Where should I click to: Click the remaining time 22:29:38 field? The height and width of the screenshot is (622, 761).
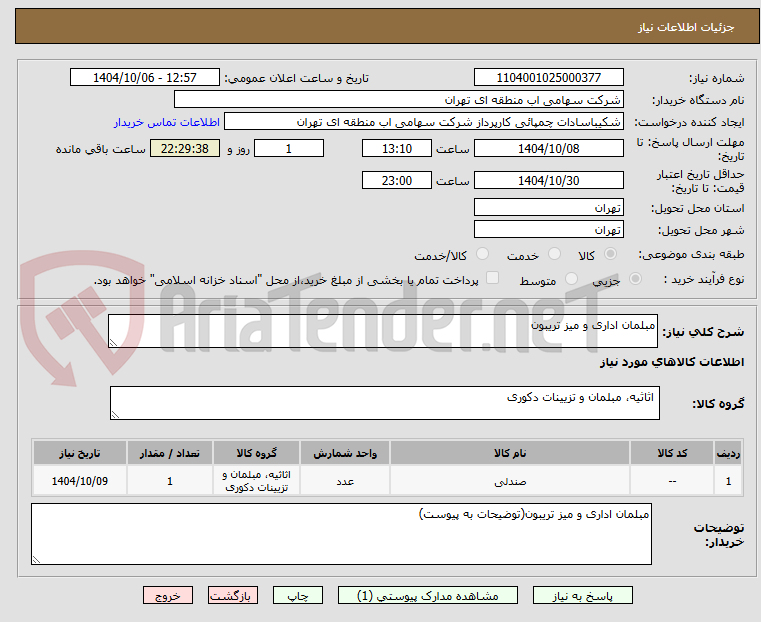tap(184, 148)
